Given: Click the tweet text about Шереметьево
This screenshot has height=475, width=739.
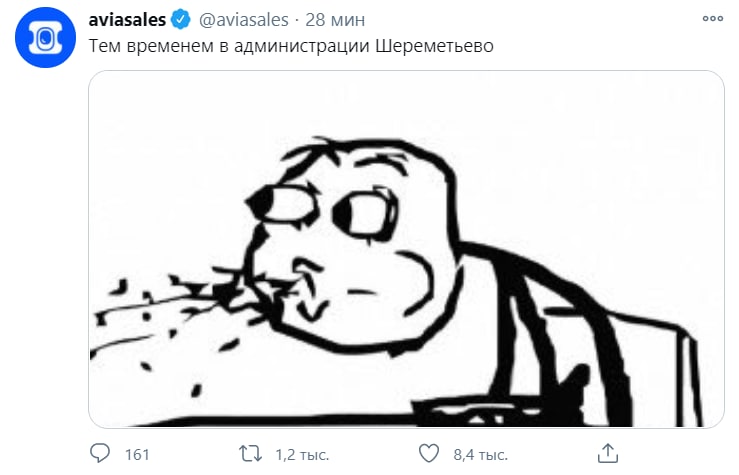Looking at the screenshot, I should (291, 46).
